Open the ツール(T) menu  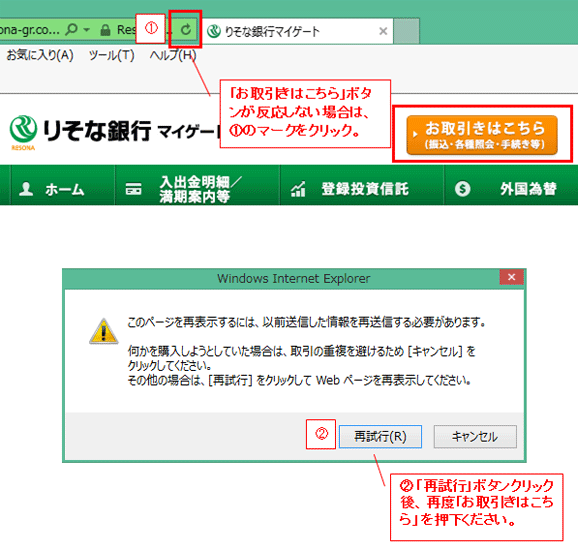pyautogui.click(x=111, y=55)
